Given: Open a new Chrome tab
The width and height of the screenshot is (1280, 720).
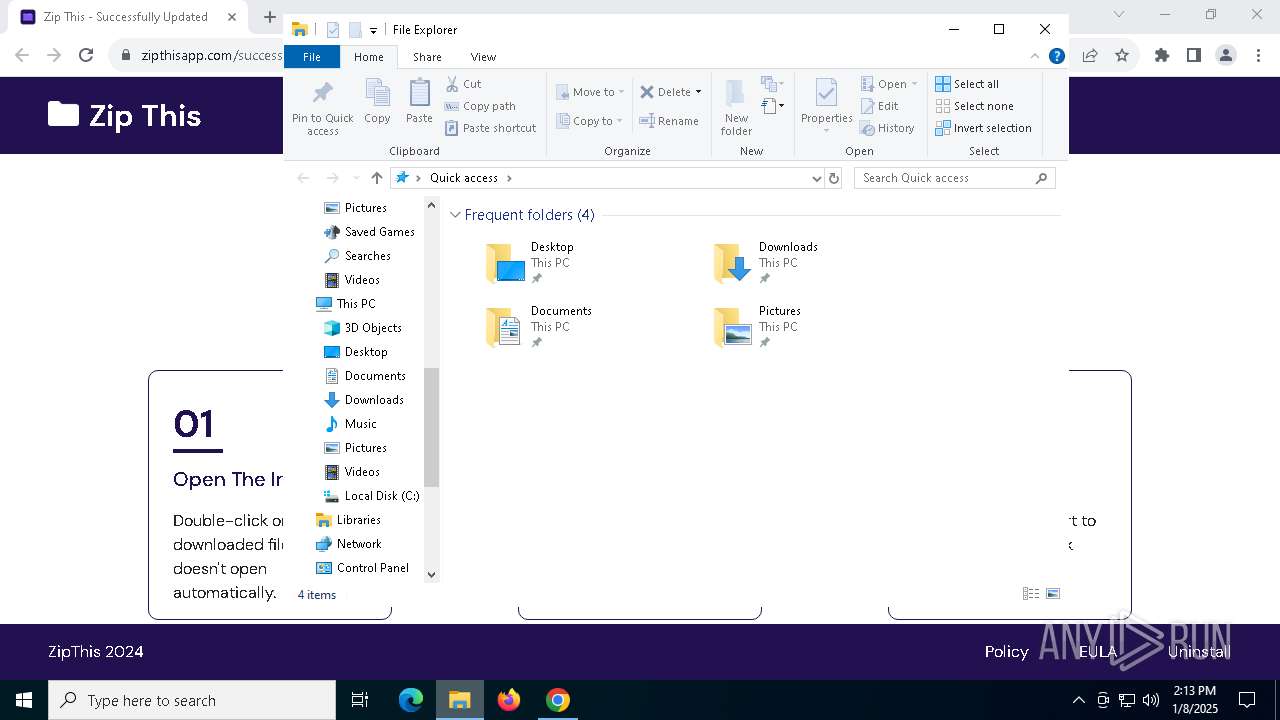Looking at the screenshot, I should click(270, 17).
